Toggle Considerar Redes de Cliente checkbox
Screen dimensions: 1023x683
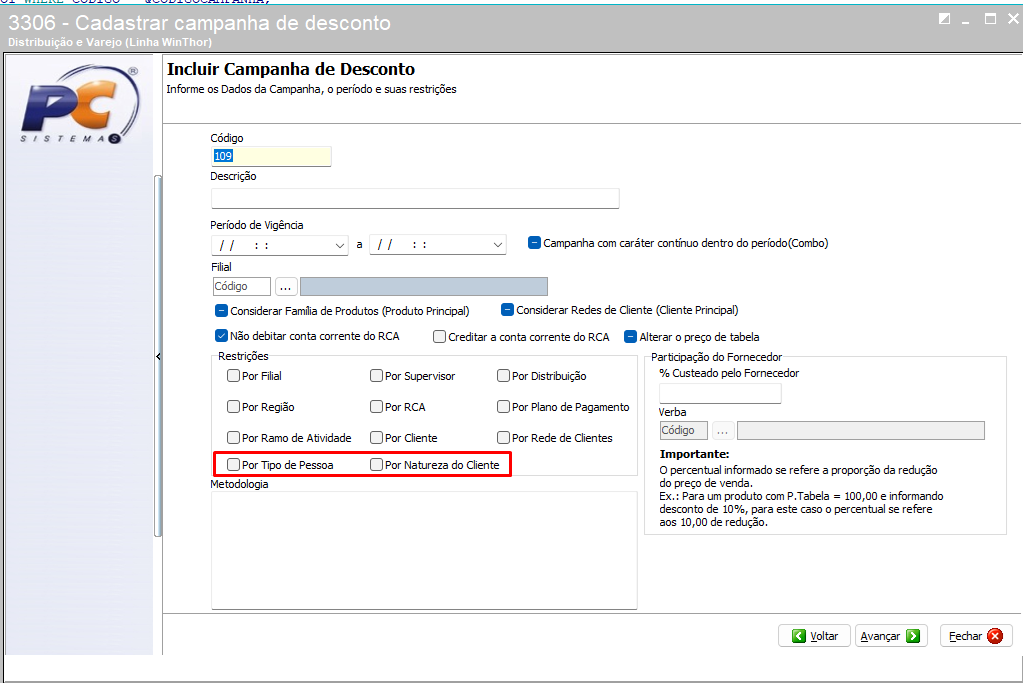pos(508,310)
